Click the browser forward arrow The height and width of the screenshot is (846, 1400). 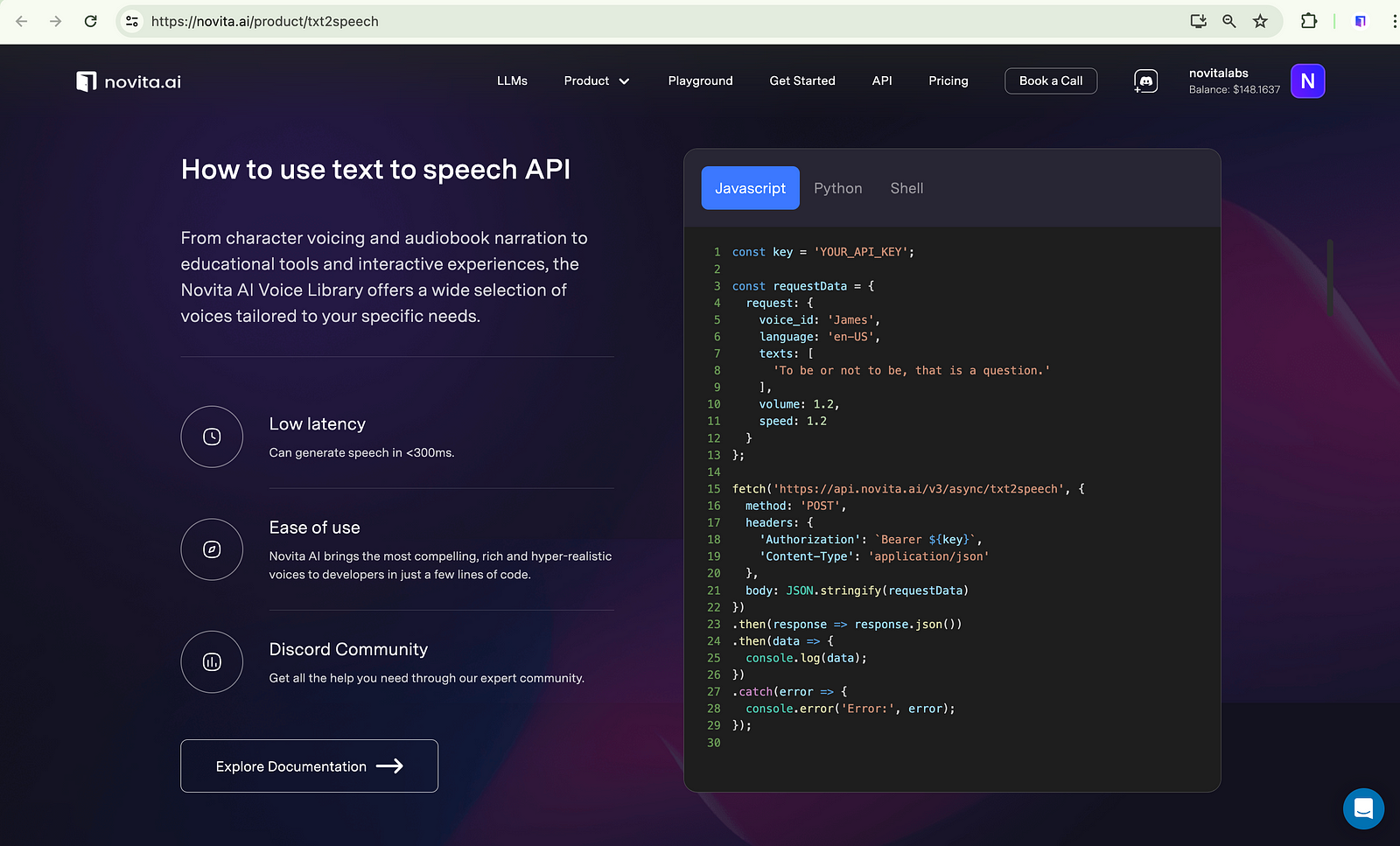coord(56,21)
